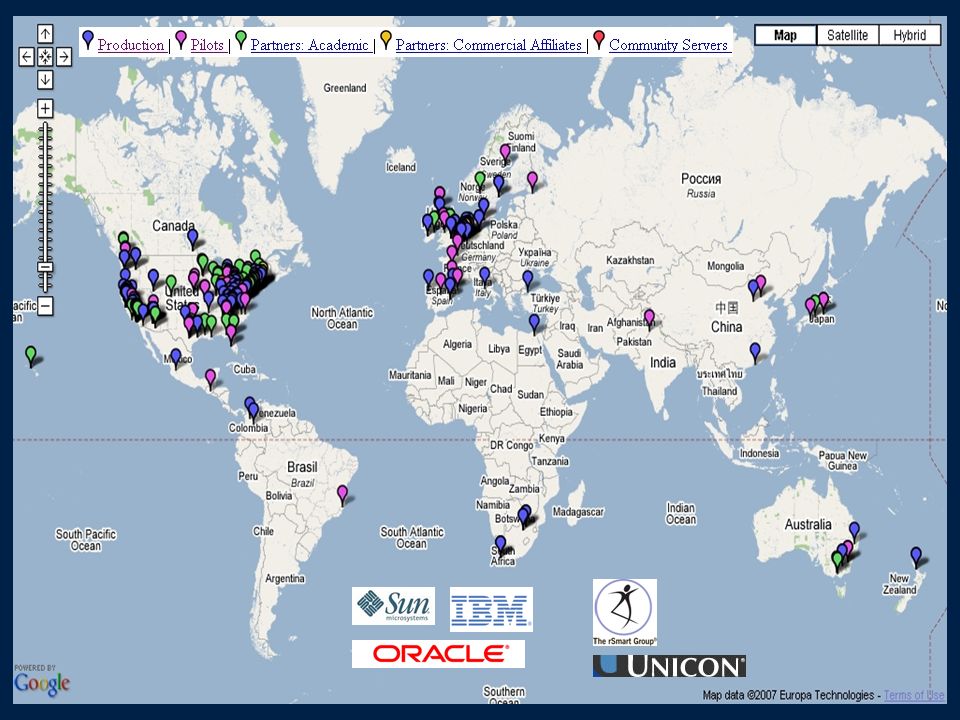The image size is (960, 720).
Task: Click the Oracle logo
Action: pos(438,654)
